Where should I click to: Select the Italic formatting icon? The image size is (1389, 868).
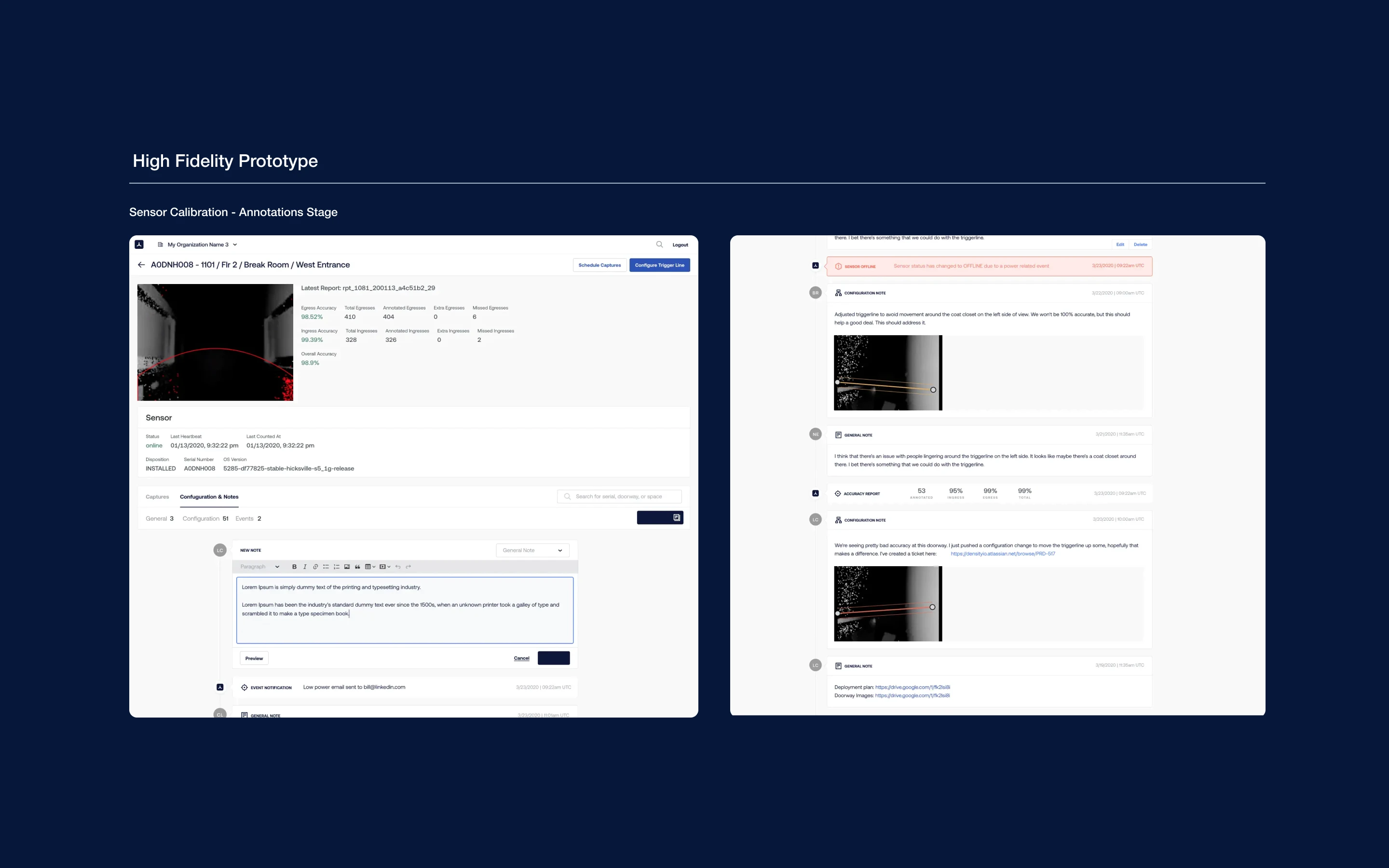[x=305, y=567]
